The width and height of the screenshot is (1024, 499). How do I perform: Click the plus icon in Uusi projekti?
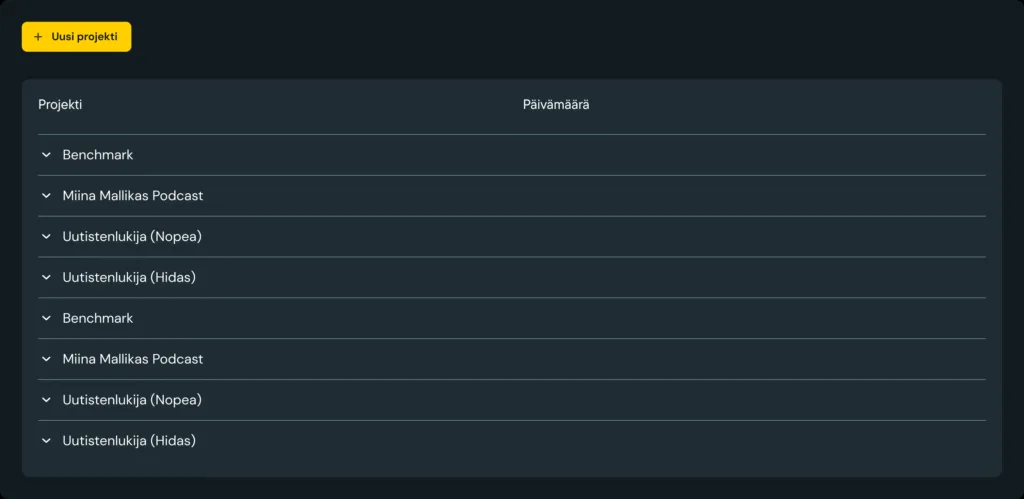(38, 37)
